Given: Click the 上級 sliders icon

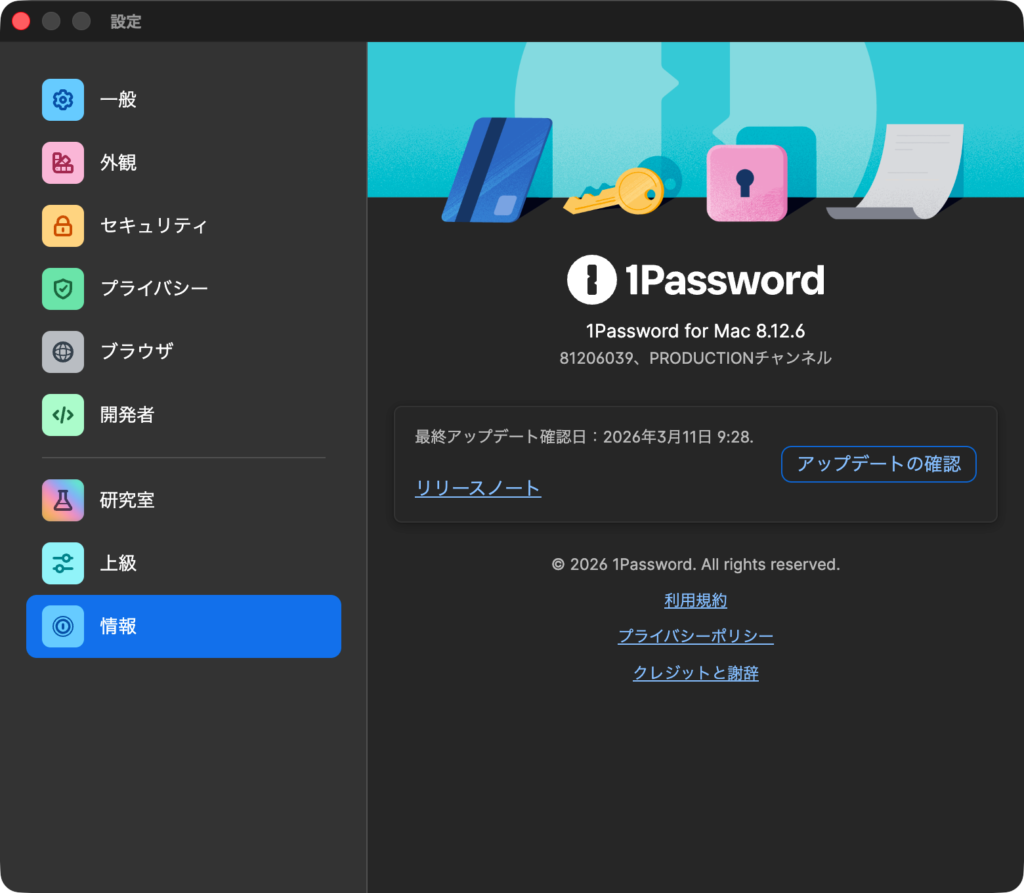Looking at the screenshot, I should (63, 563).
